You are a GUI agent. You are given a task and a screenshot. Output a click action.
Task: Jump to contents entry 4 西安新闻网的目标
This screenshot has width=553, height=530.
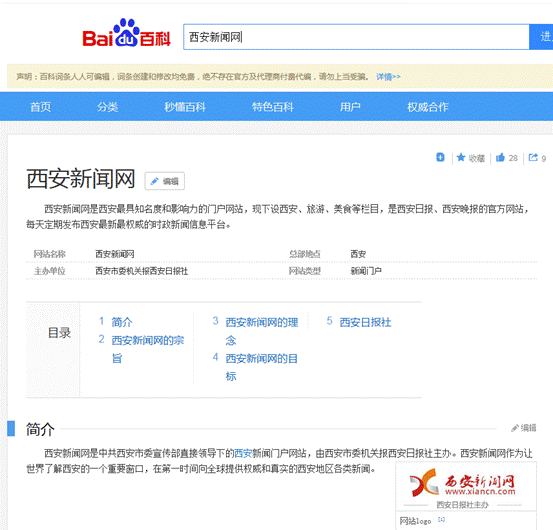click(x=262, y=367)
